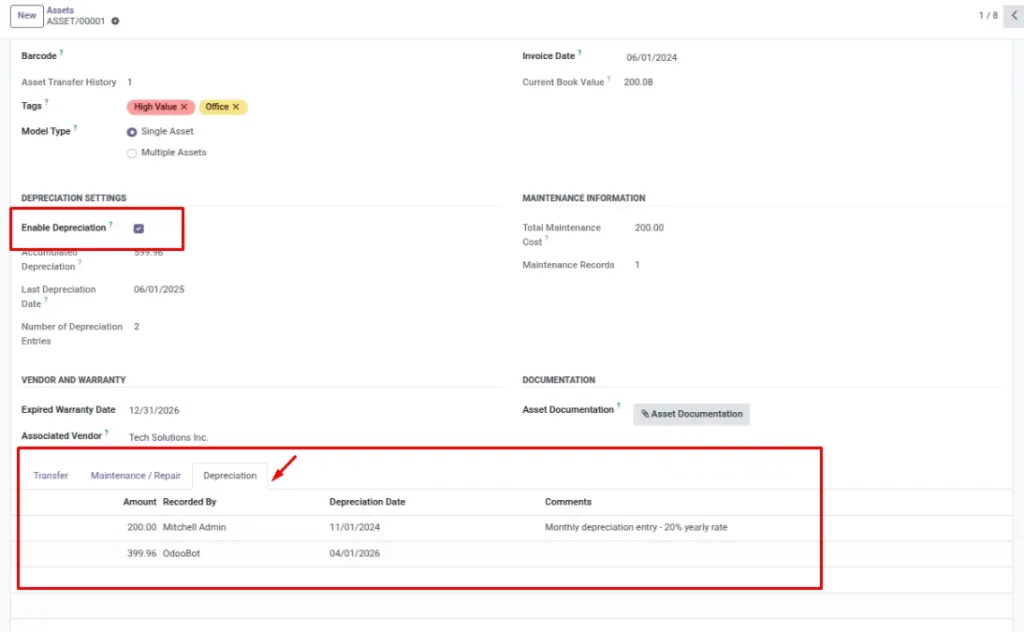Viewport: 1024px width, 632px height.
Task: Open the 200.00 depreciation row amount
Action: pyautogui.click(x=142, y=527)
